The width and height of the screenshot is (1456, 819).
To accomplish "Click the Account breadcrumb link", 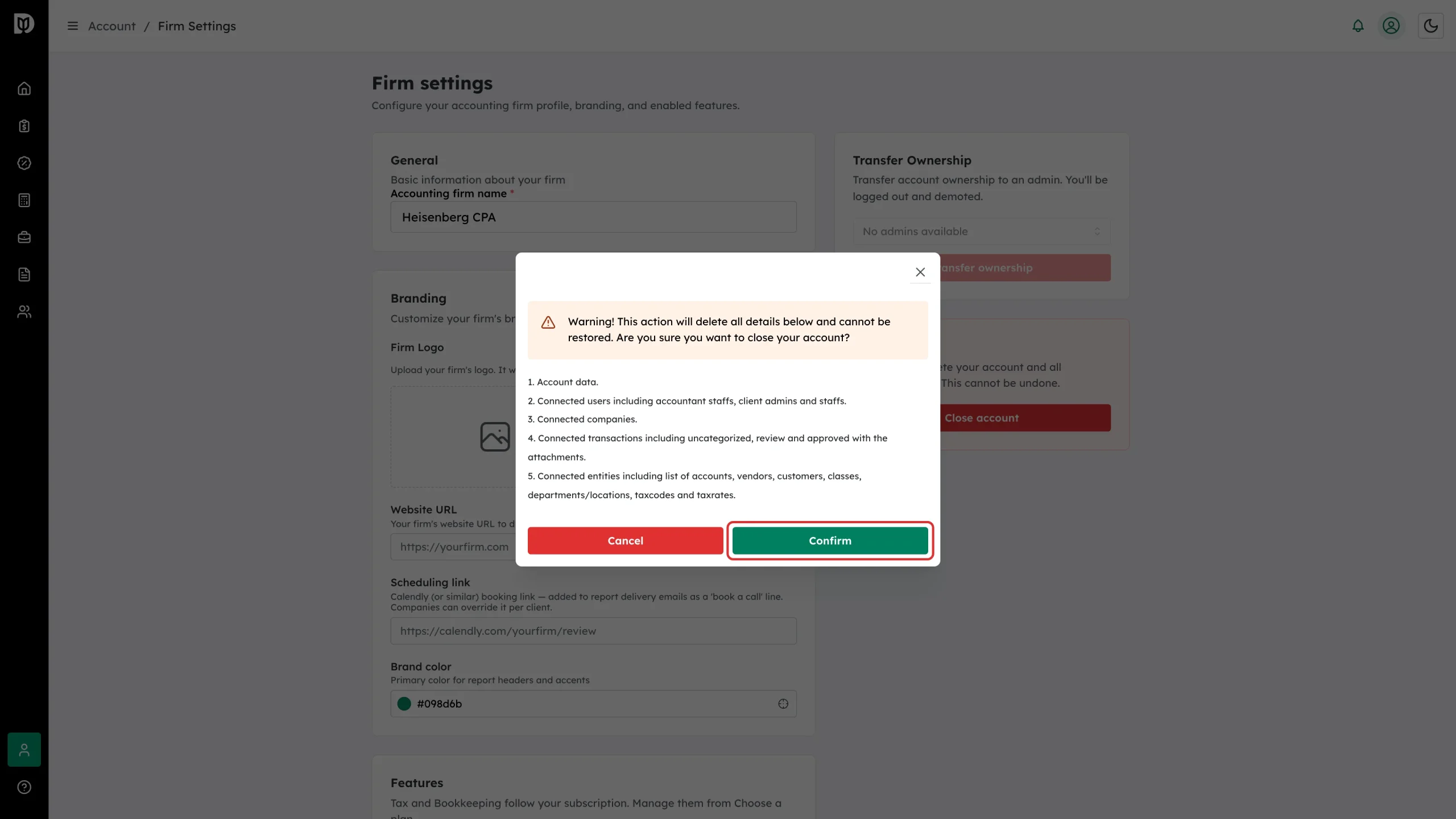I will (x=111, y=26).
